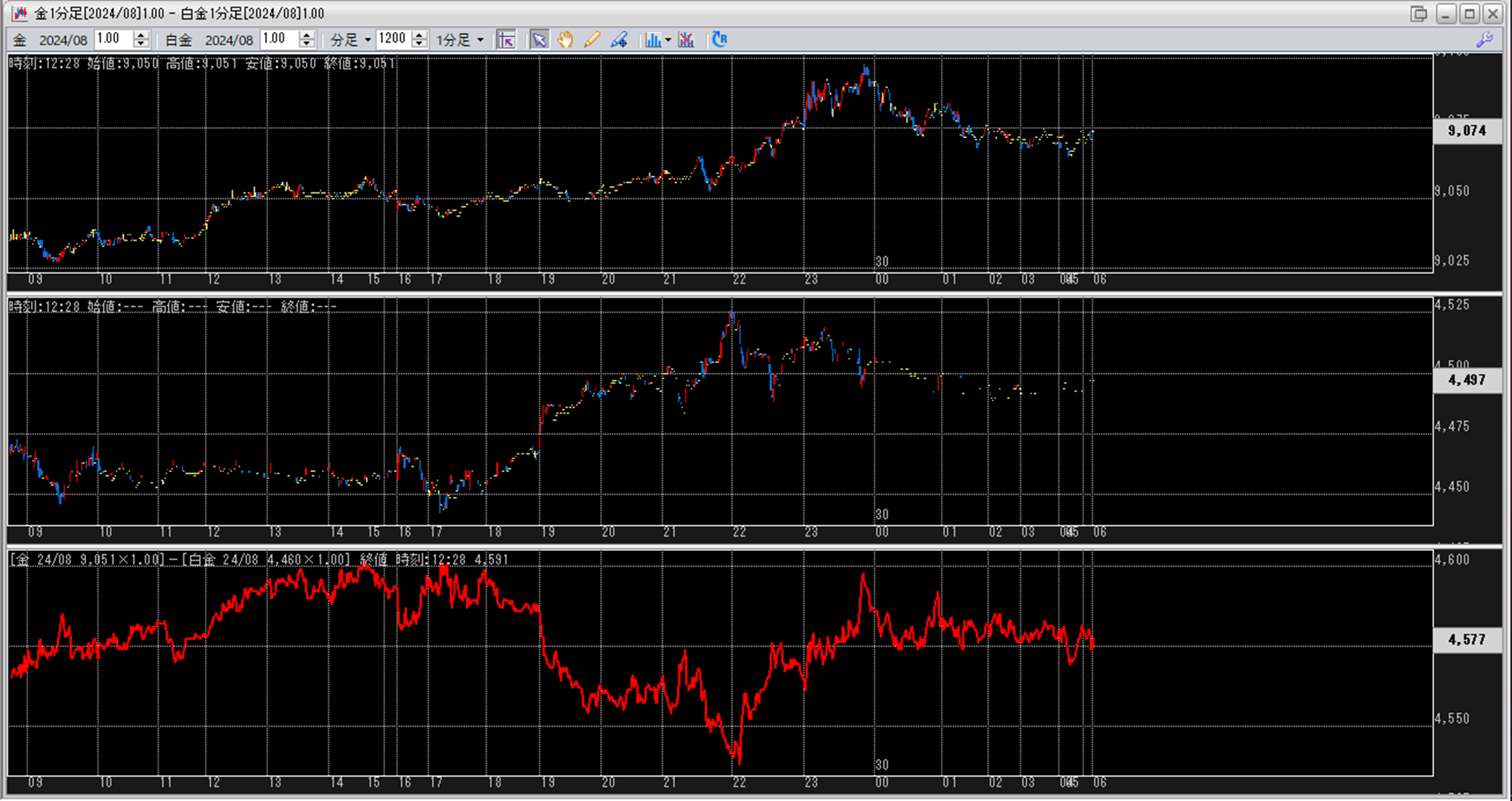Screen dimensions: 1512x801
Task: Click the platinum multiplier 1.00 field
Action: tap(279, 39)
